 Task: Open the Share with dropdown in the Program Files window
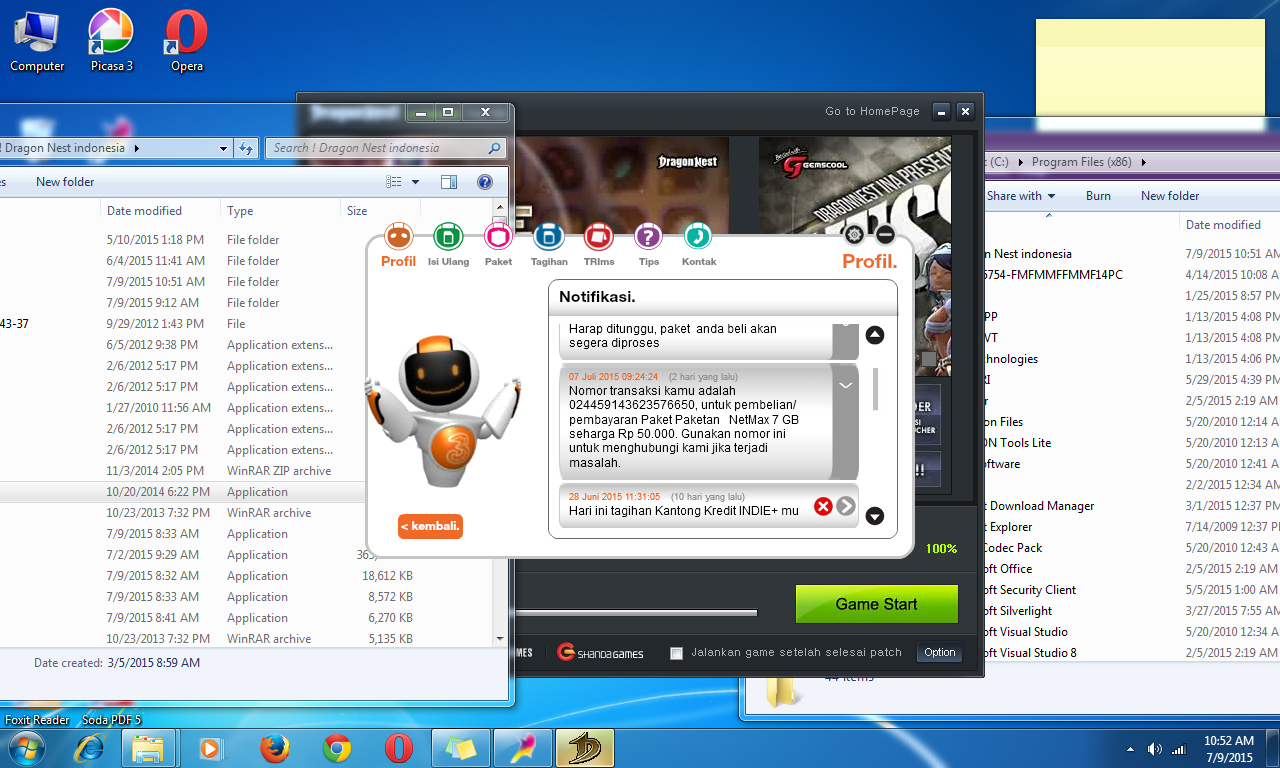1020,196
